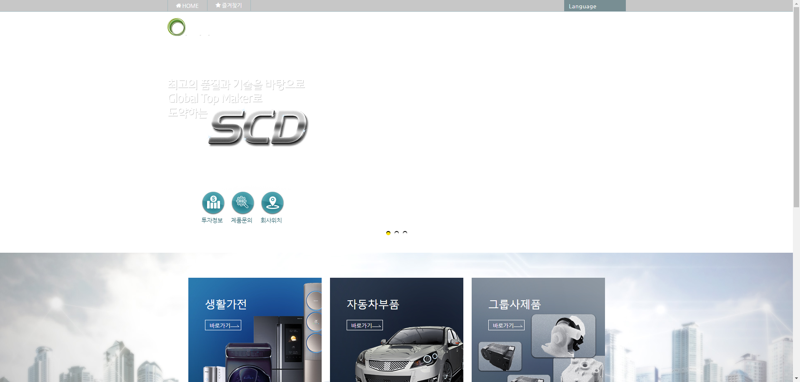Click the 'Global Top Maker로' banner text

[215, 98]
